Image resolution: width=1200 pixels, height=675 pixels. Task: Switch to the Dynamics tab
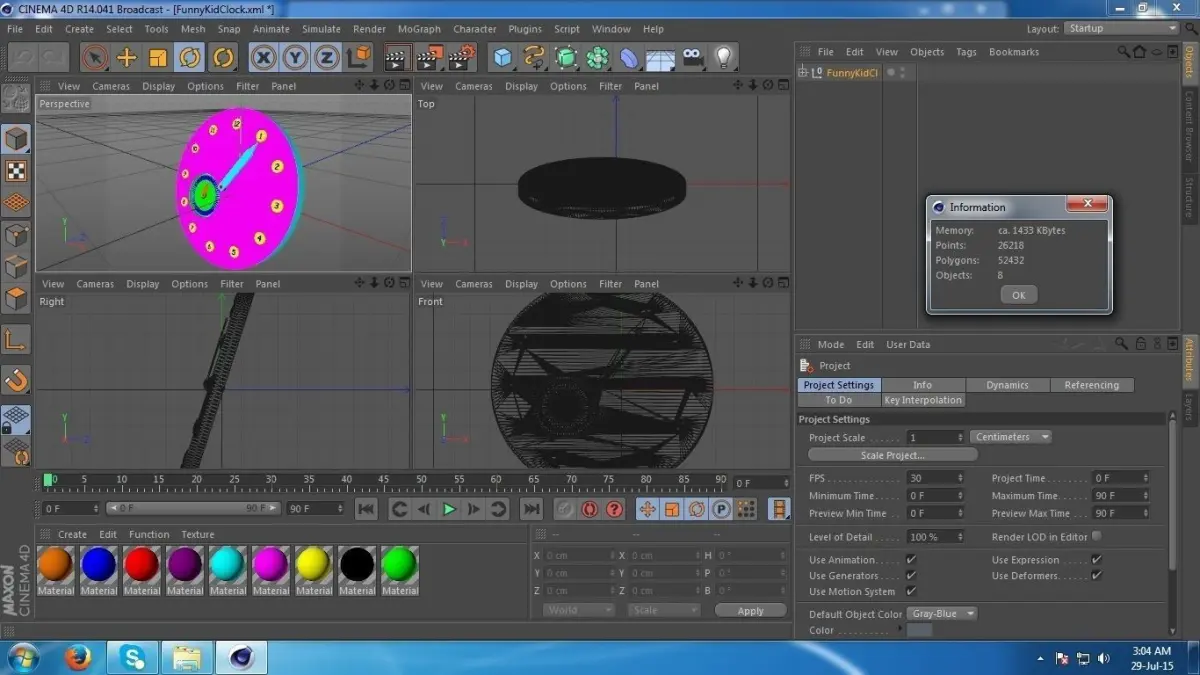[1007, 385]
